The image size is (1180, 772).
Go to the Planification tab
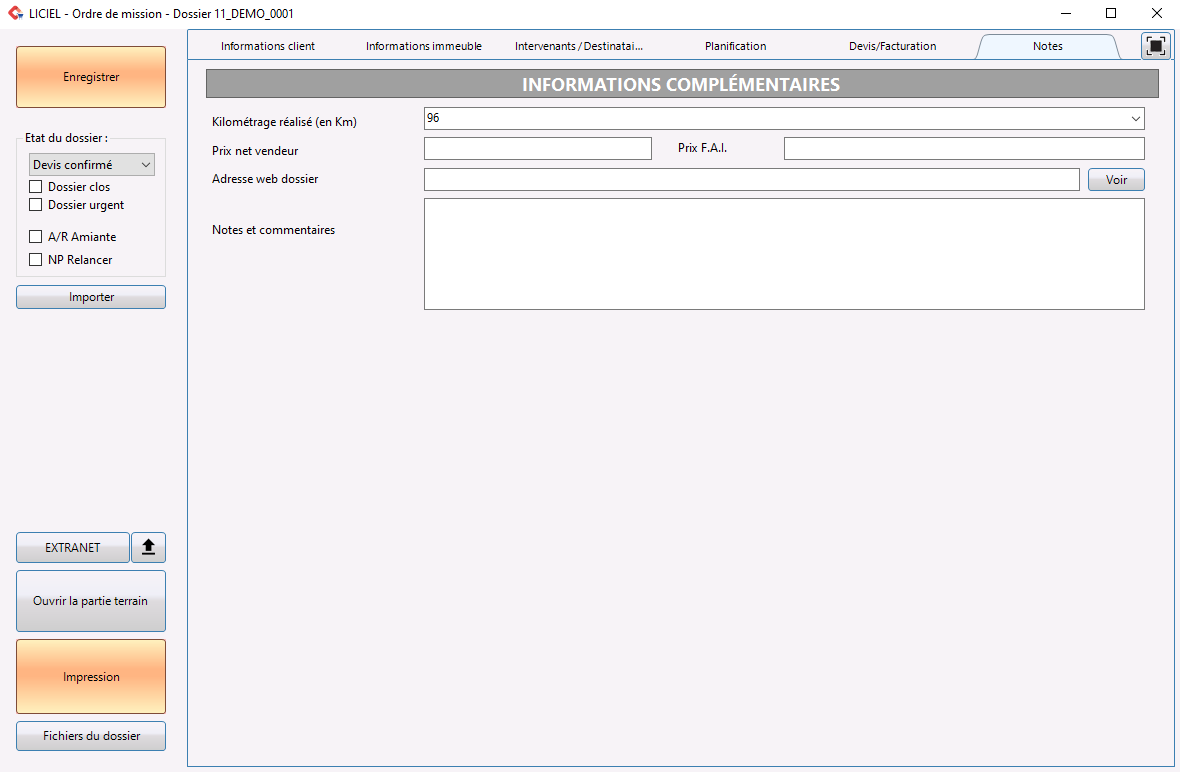coord(735,46)
